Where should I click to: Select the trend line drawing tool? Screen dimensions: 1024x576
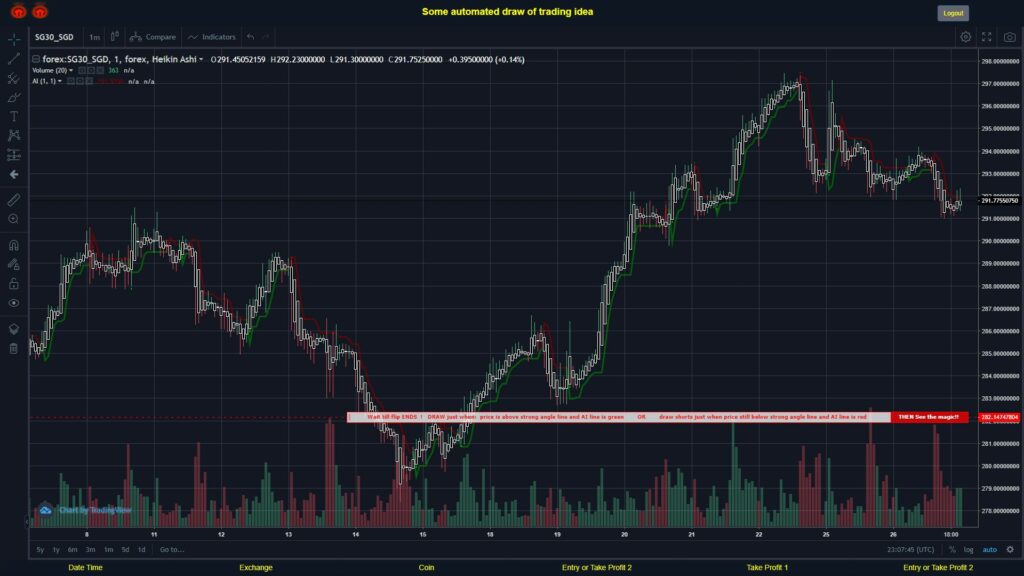coord(14,59)
